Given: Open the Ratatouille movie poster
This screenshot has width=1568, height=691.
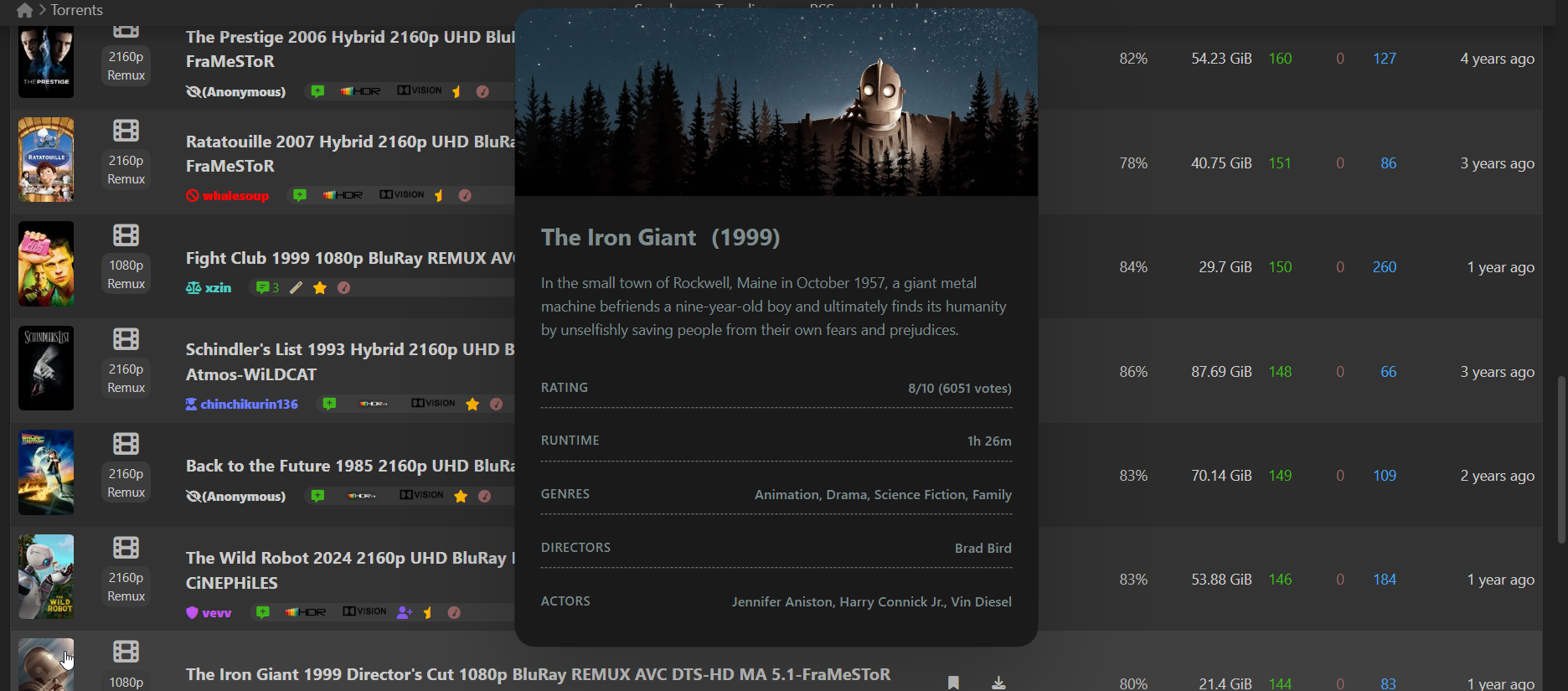Looking at the screenshot, I should [46, 160].
